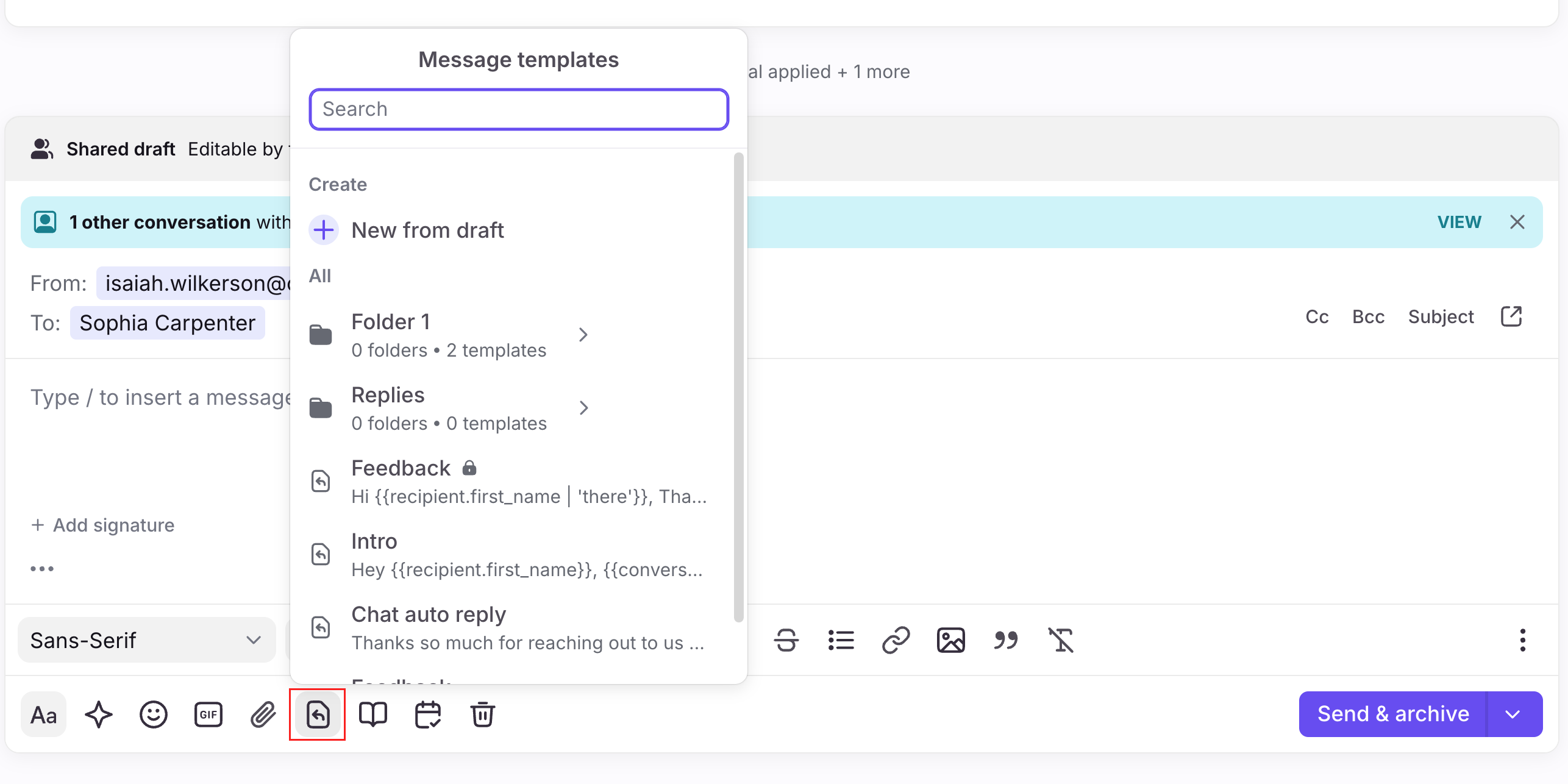1568x784 pixels.
Task: Discard draft with the trash icon
Action: [482, 714]
